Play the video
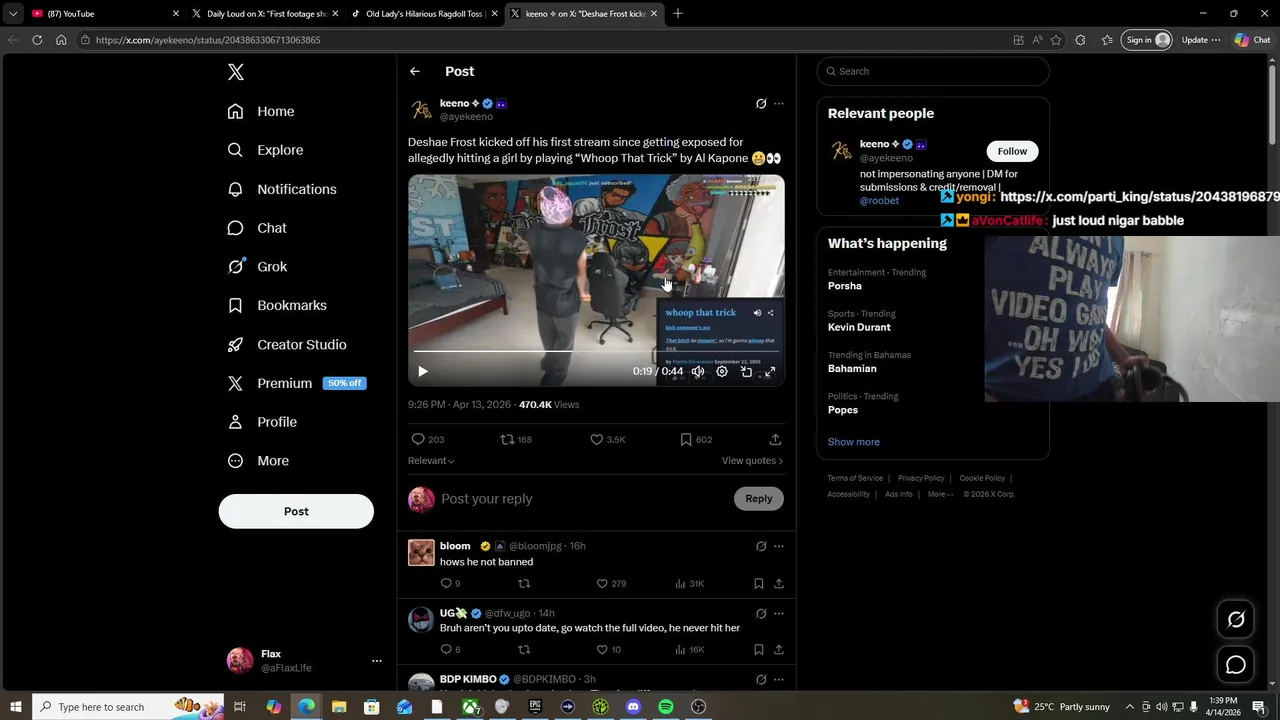Viewport: 1280px width, 720px height. point(423,371)
